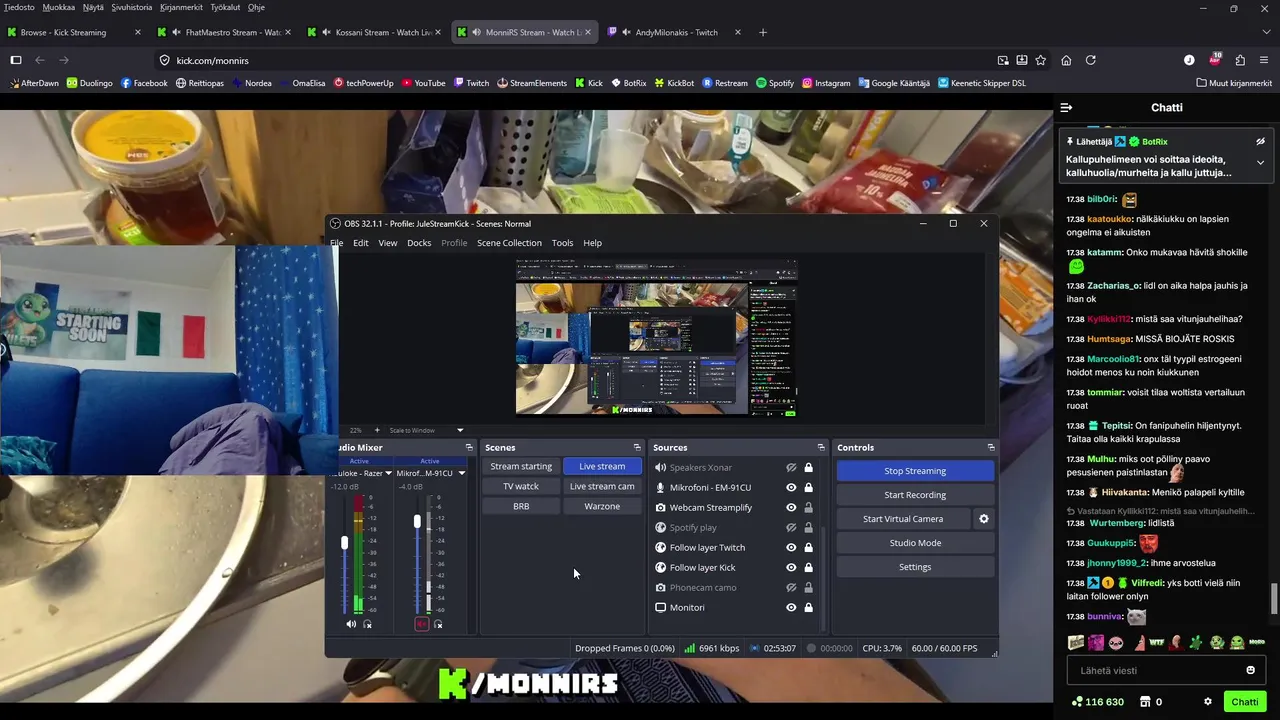Switch to the Kossani Stream tab
Screen dimensions: 1280x720
(x=375, y=32)
